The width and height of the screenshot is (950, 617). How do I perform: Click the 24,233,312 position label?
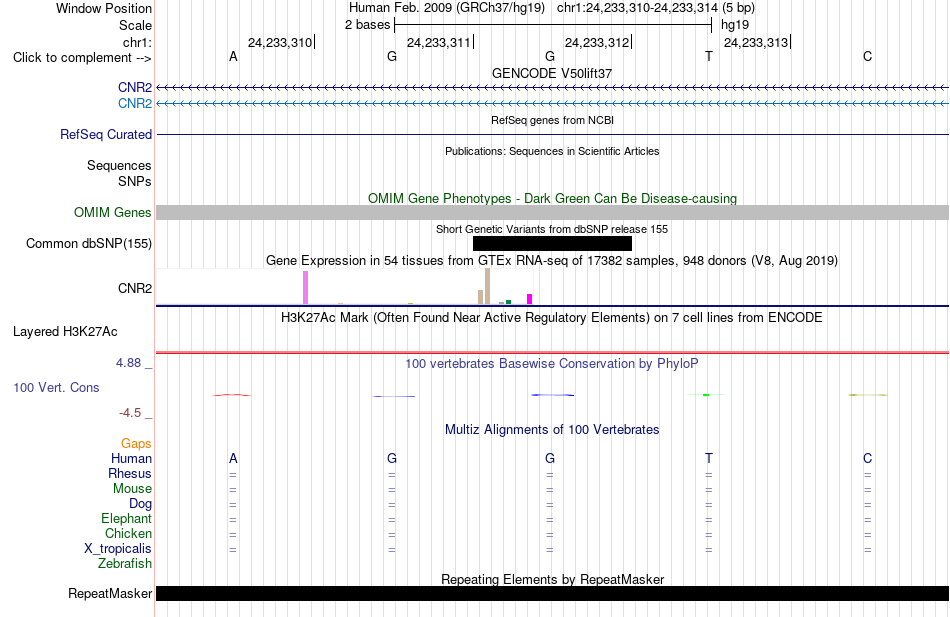[x=597, y=42]
